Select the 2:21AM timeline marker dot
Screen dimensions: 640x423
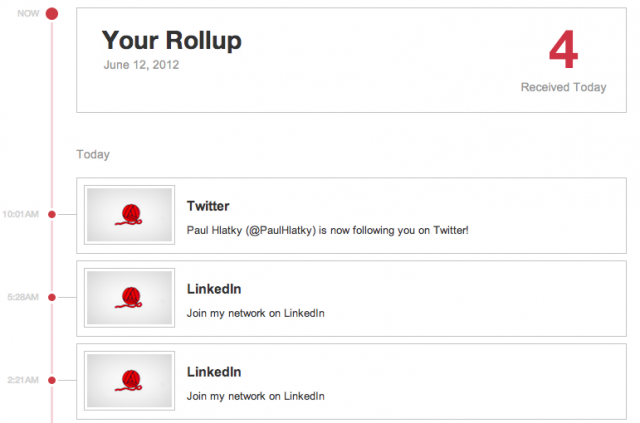point(52,380)
